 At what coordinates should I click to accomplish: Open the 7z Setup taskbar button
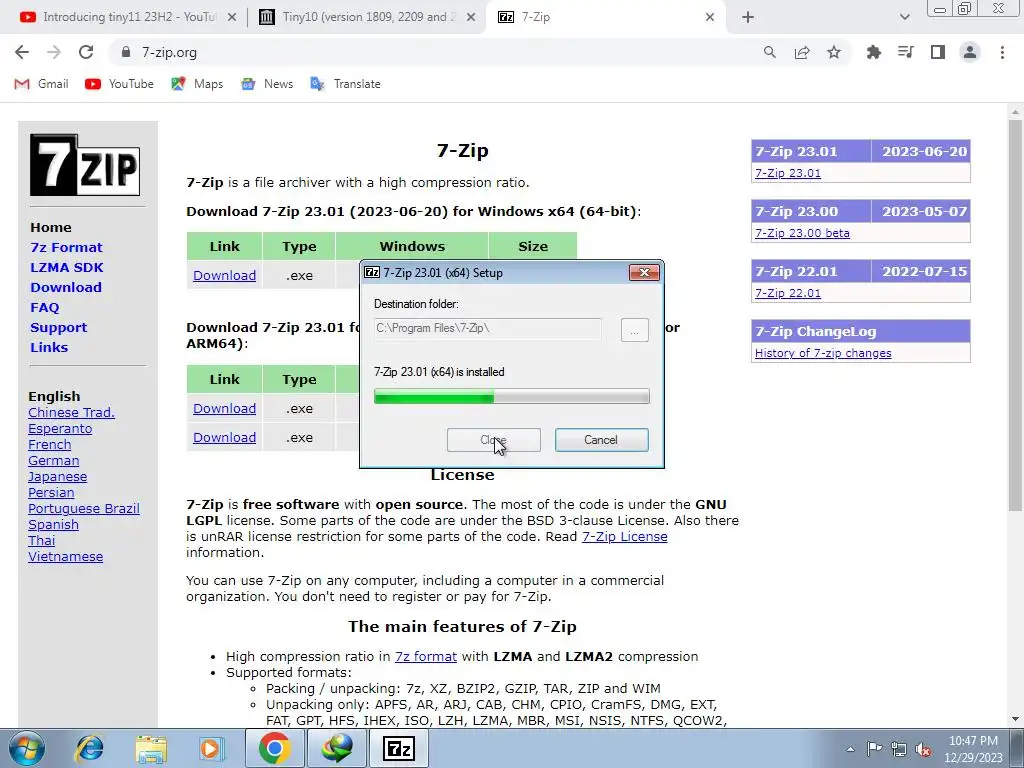pyautogui.click(x=399, y=748)
